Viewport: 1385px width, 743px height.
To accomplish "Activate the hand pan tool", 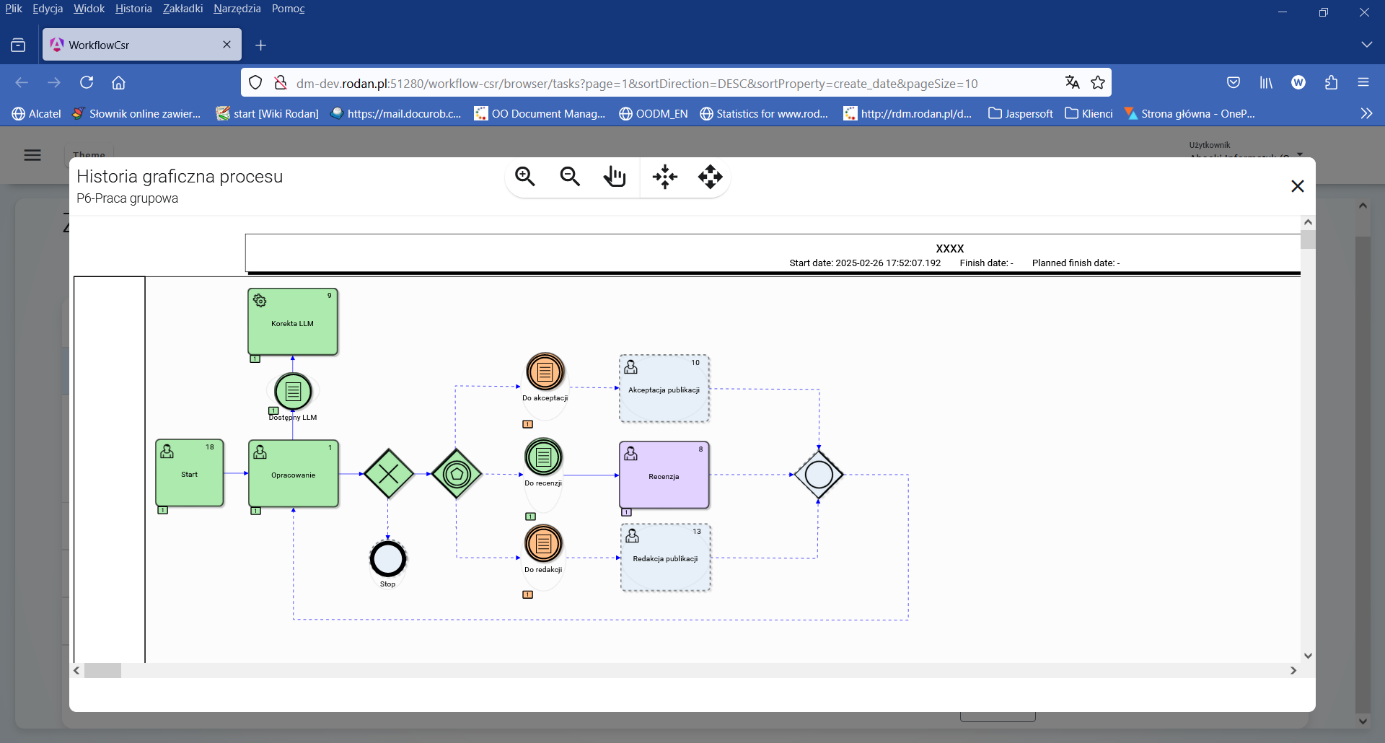I will [x=615, y=176].
